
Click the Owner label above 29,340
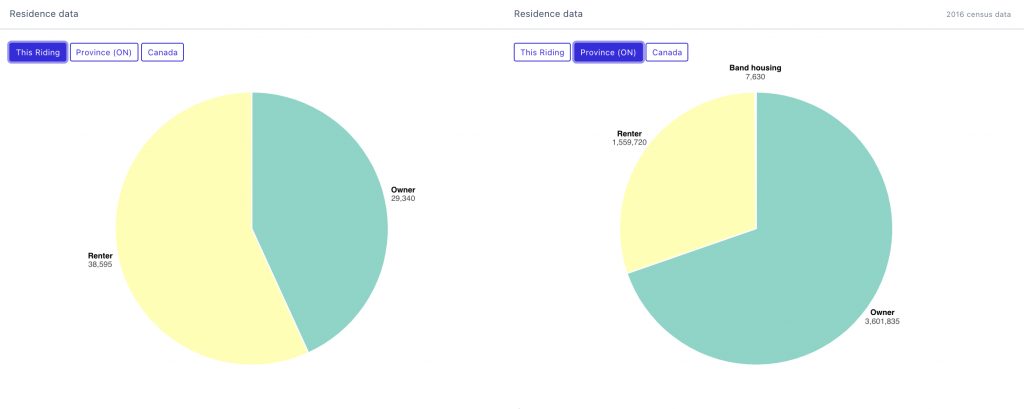(403, 189)
